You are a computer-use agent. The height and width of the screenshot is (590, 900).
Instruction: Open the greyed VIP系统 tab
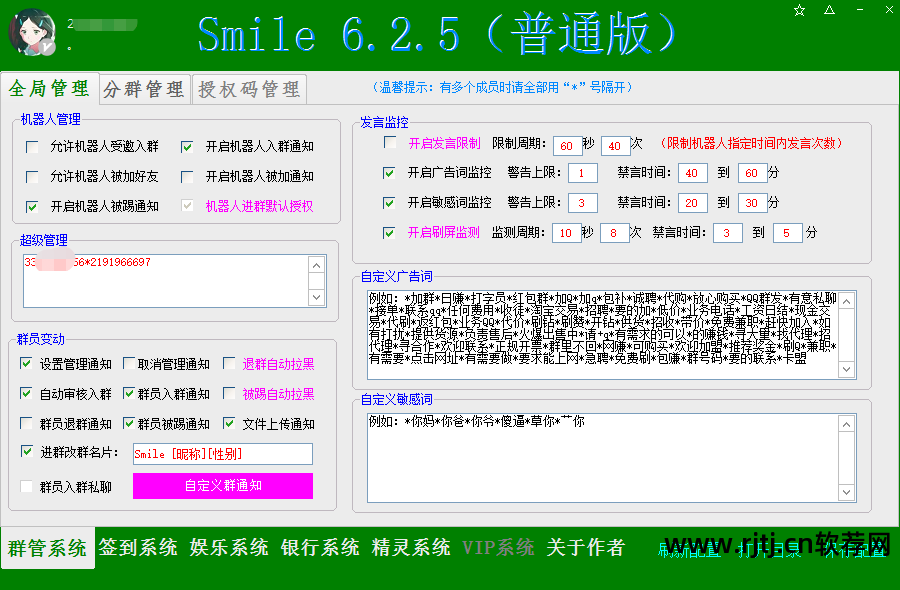[x=498, y=547]
